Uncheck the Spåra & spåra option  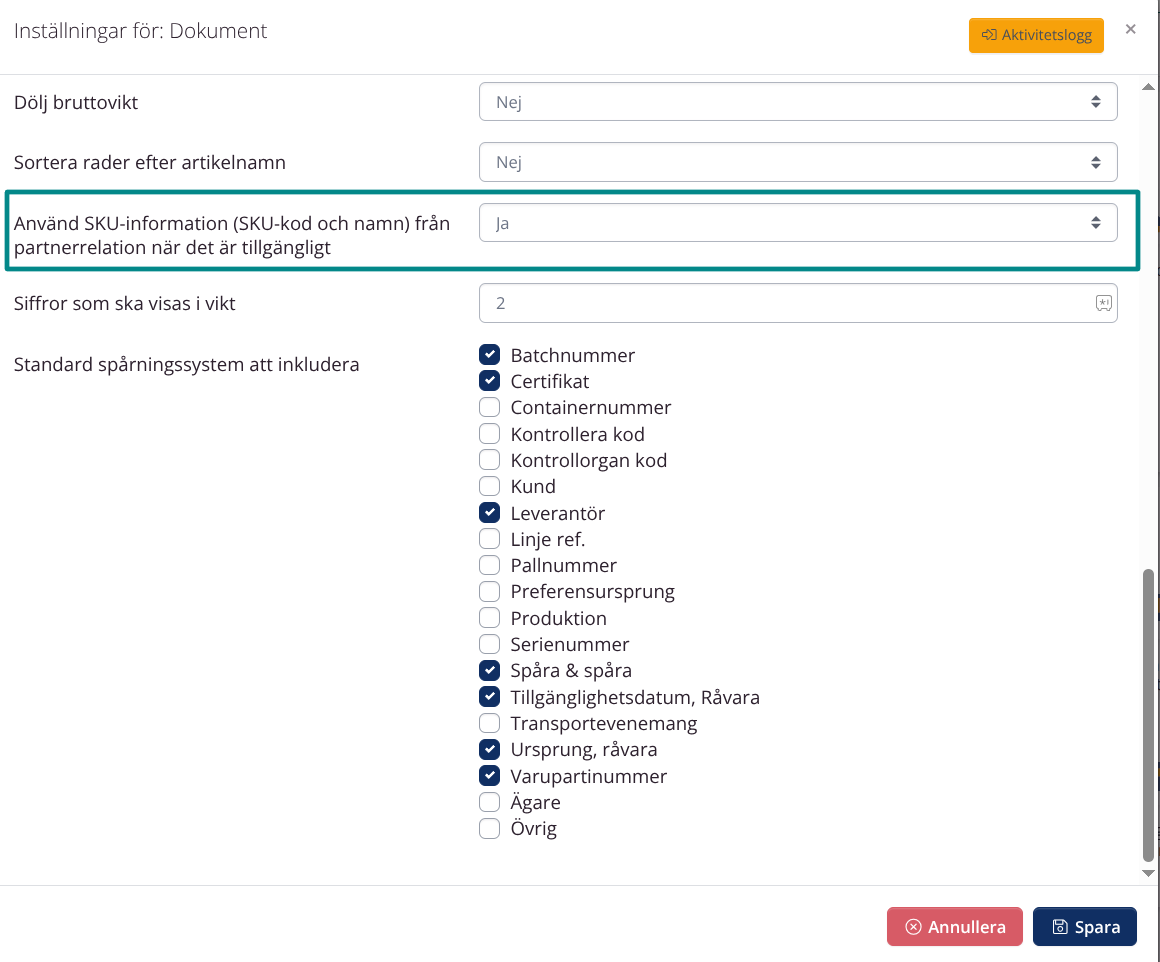pyautogui.click(x=490, y=671)
